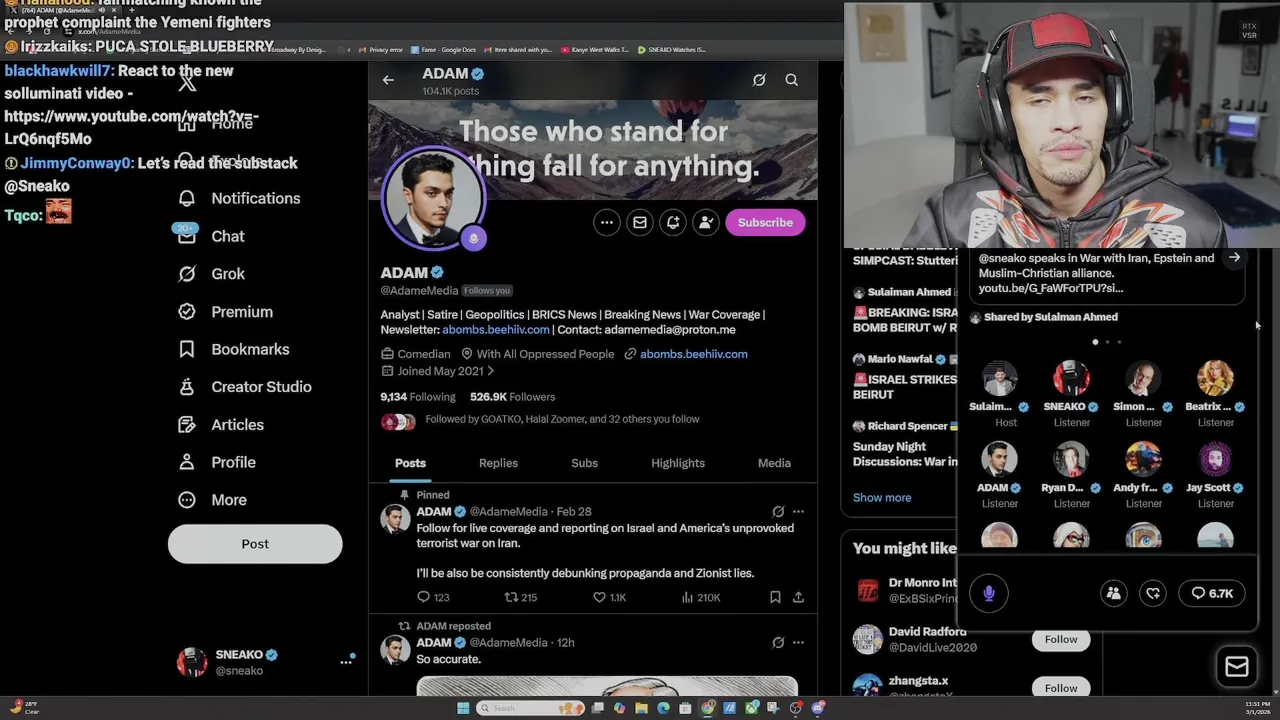Expand the Joined May 2021 chevron
The width and height of the screenshot is (1280, 720).
point(490,371)
